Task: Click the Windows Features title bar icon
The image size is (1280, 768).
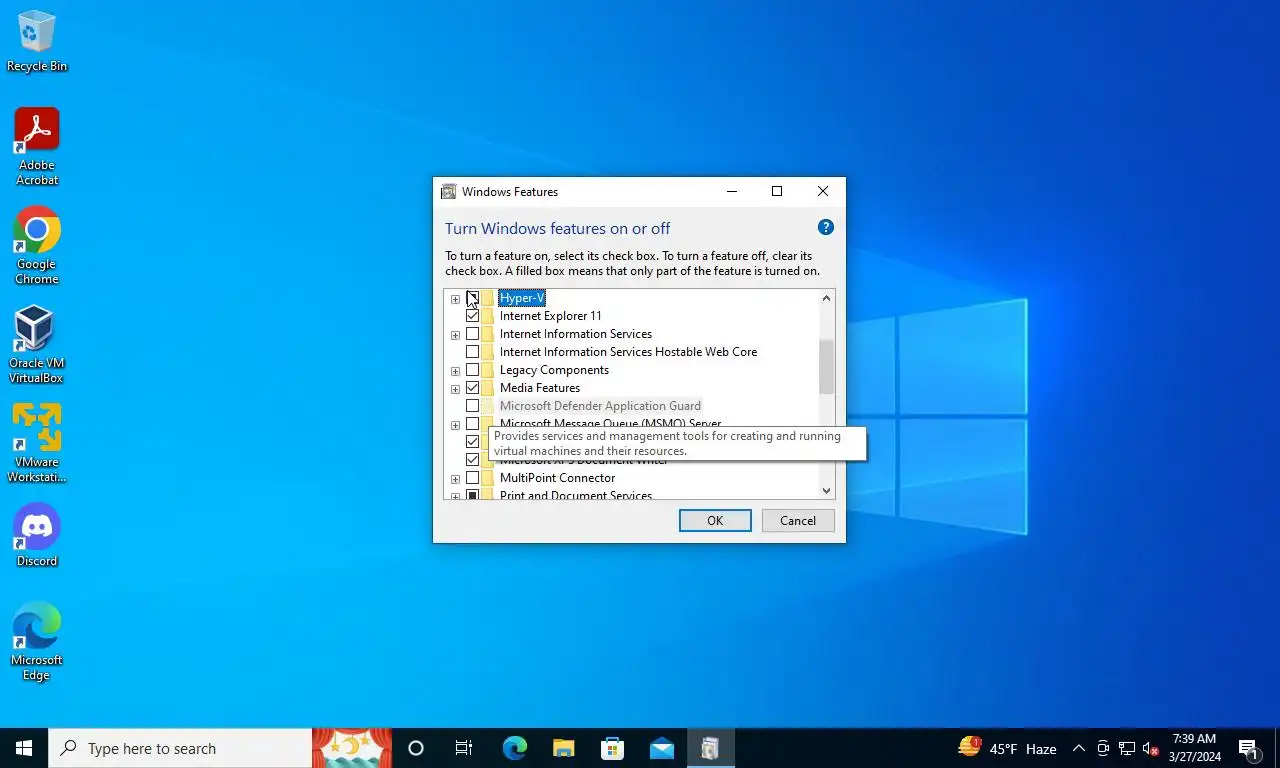Action: coord(449,192)
